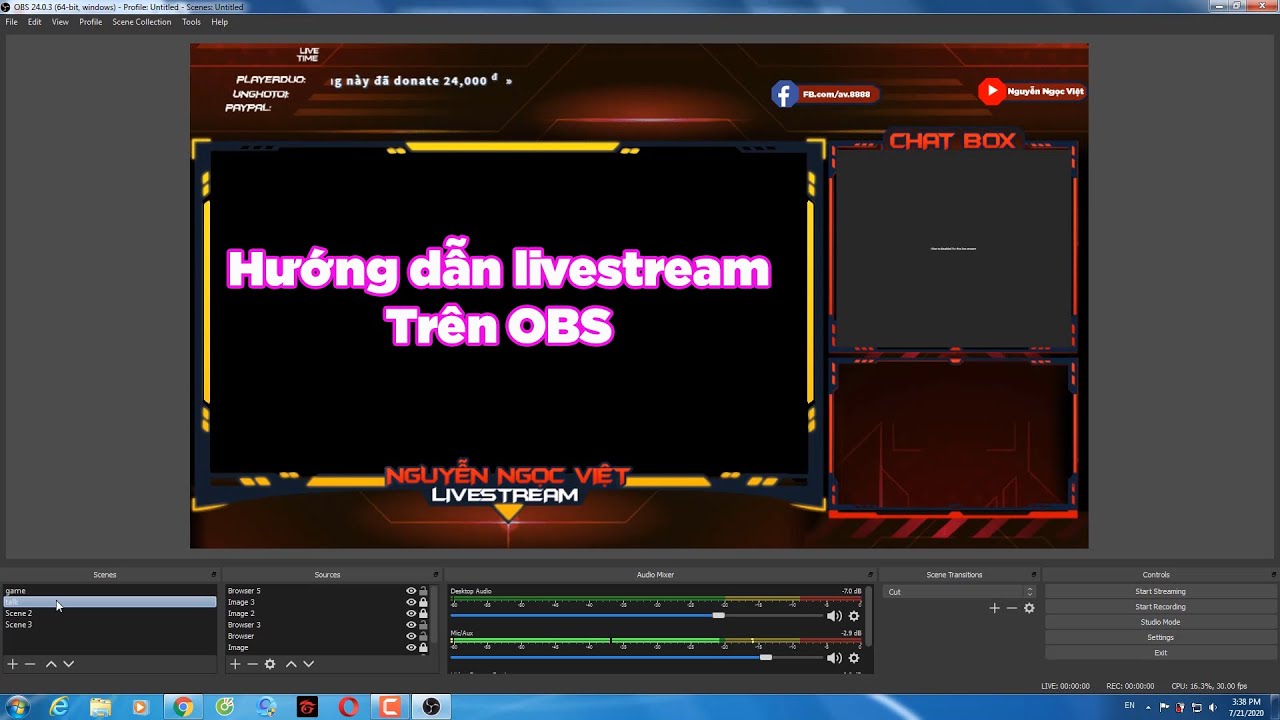1280x720 pixels.
Task: Click Exit button in Controls
Action: 1160,653
